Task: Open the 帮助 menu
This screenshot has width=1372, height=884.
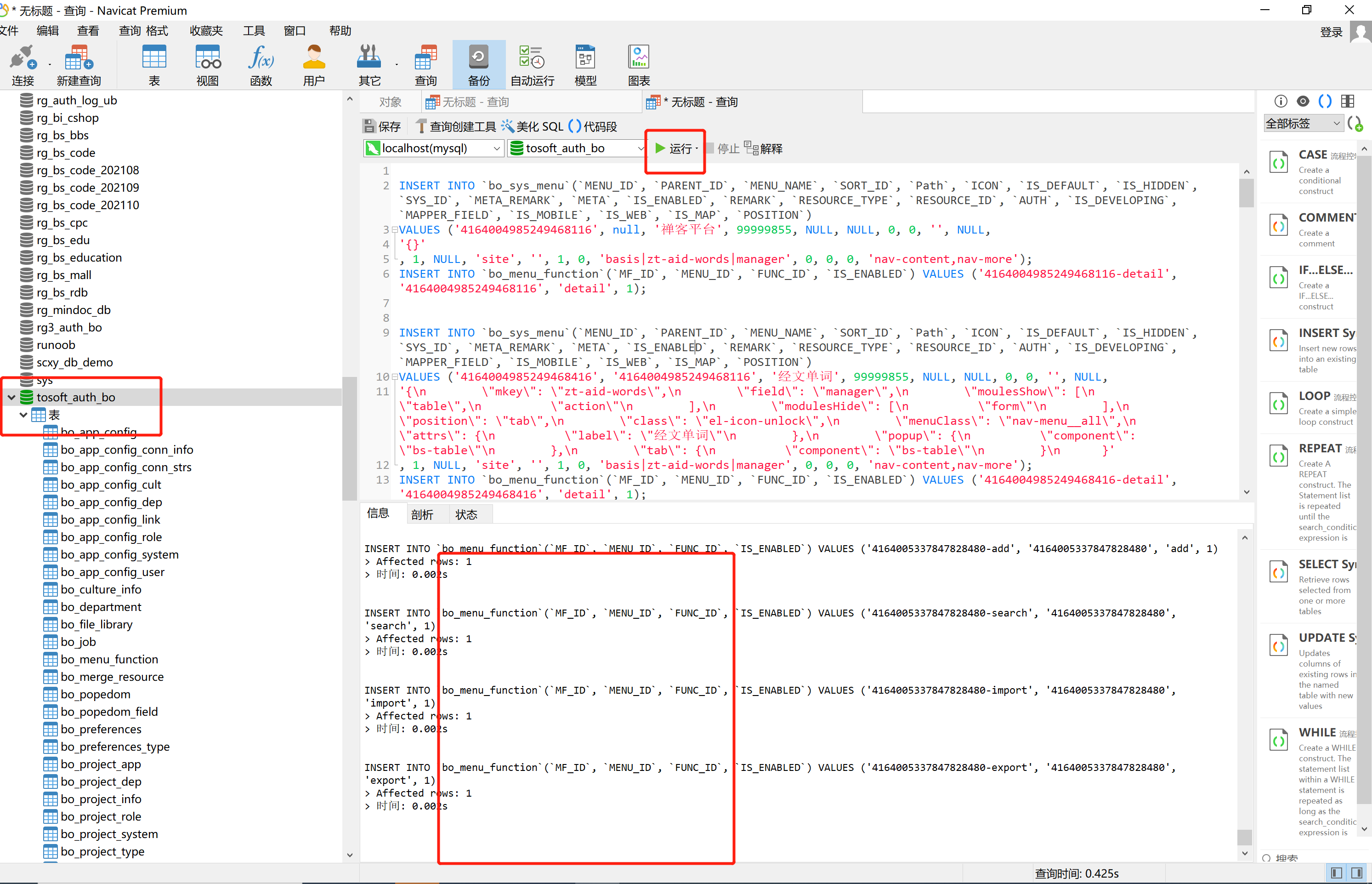Action: coord(340,30)
